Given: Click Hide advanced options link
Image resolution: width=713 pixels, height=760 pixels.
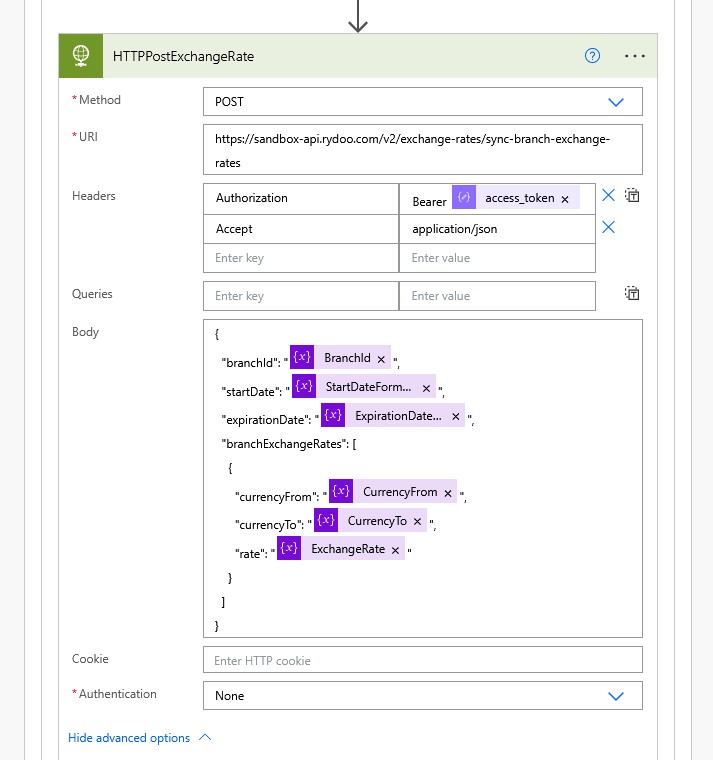Looking at the screenshot, I should pyautogui.click(x=129, y=738).
